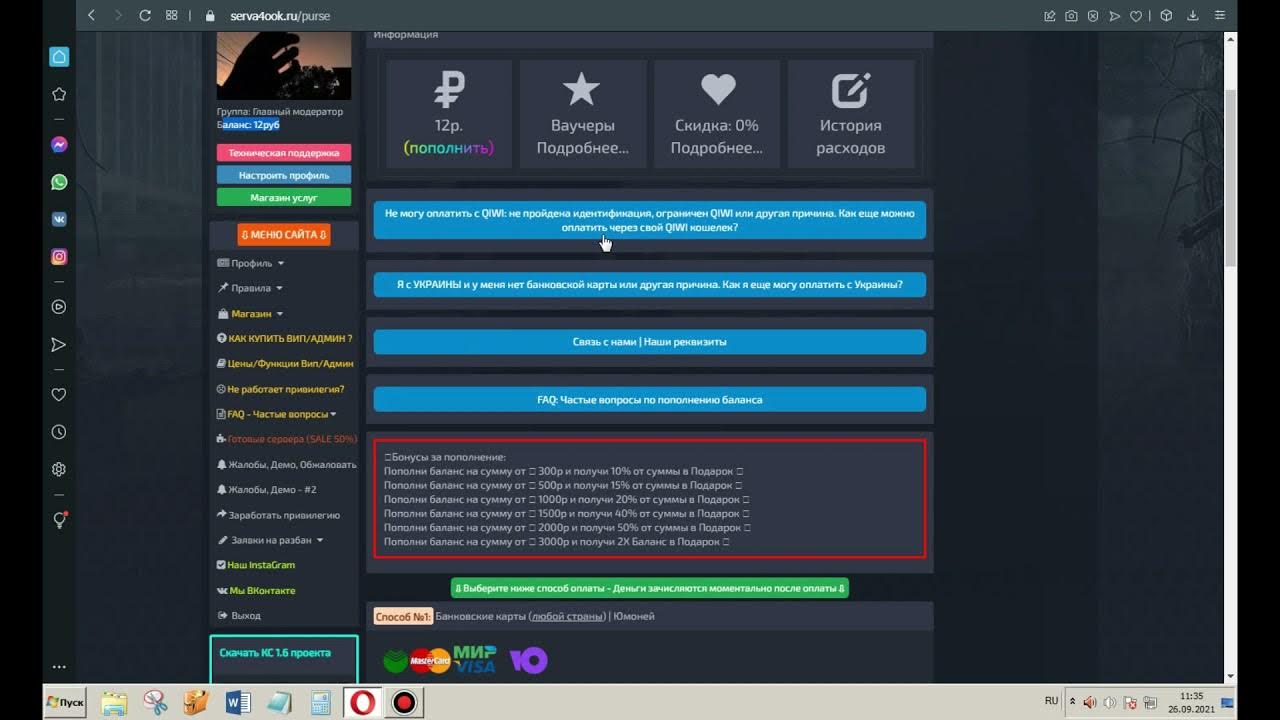The image size is (1280, 720).
Task: Click the МЕНЮ САЙТА orange button
Action: point(284,234)
